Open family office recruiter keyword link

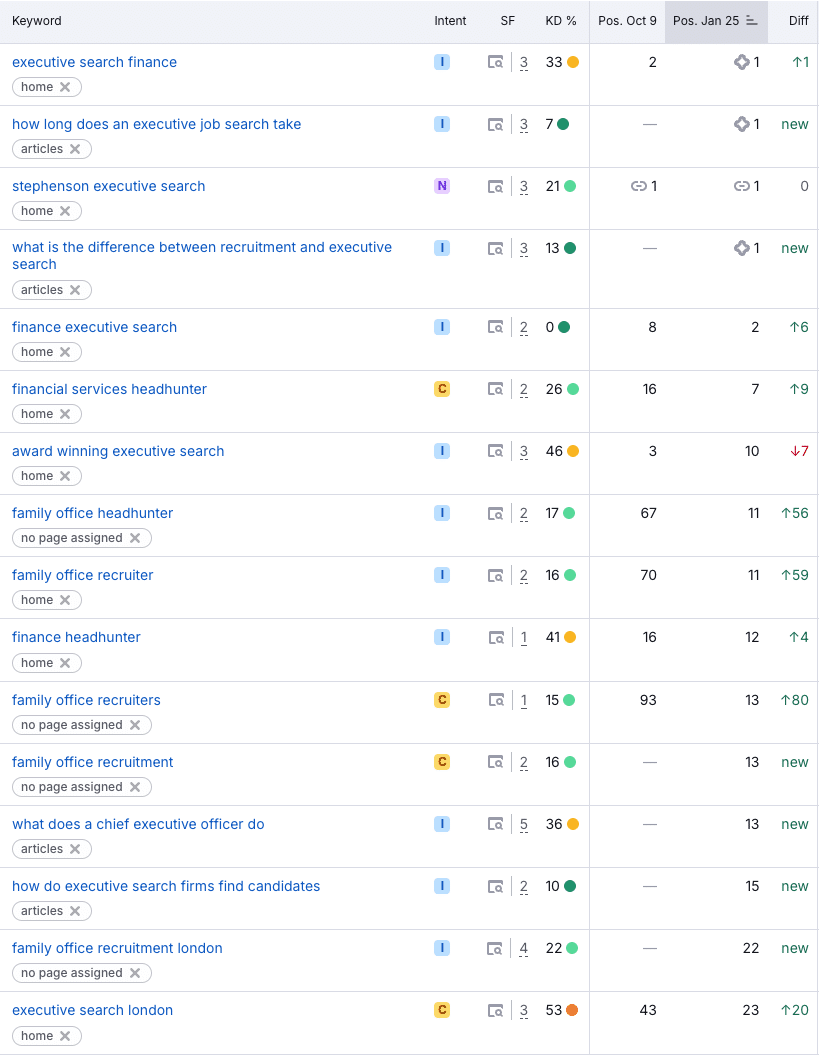(x=83, y=575)
